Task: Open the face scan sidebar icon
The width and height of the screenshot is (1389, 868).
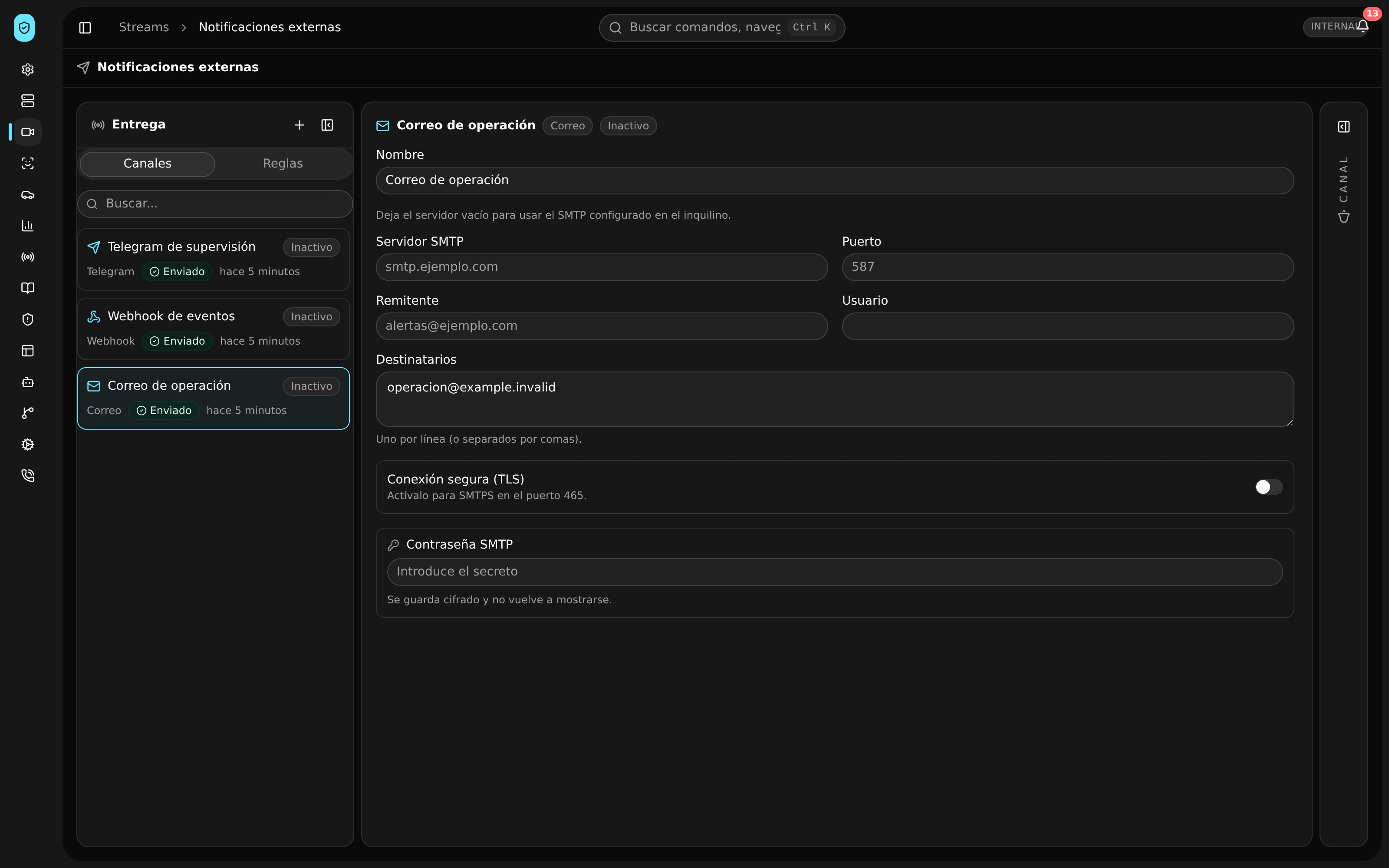Action: [27, 164]
